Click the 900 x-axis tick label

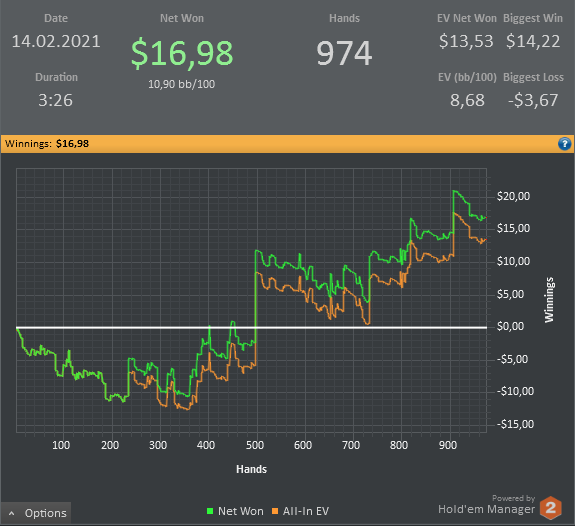tap(448, 445)
